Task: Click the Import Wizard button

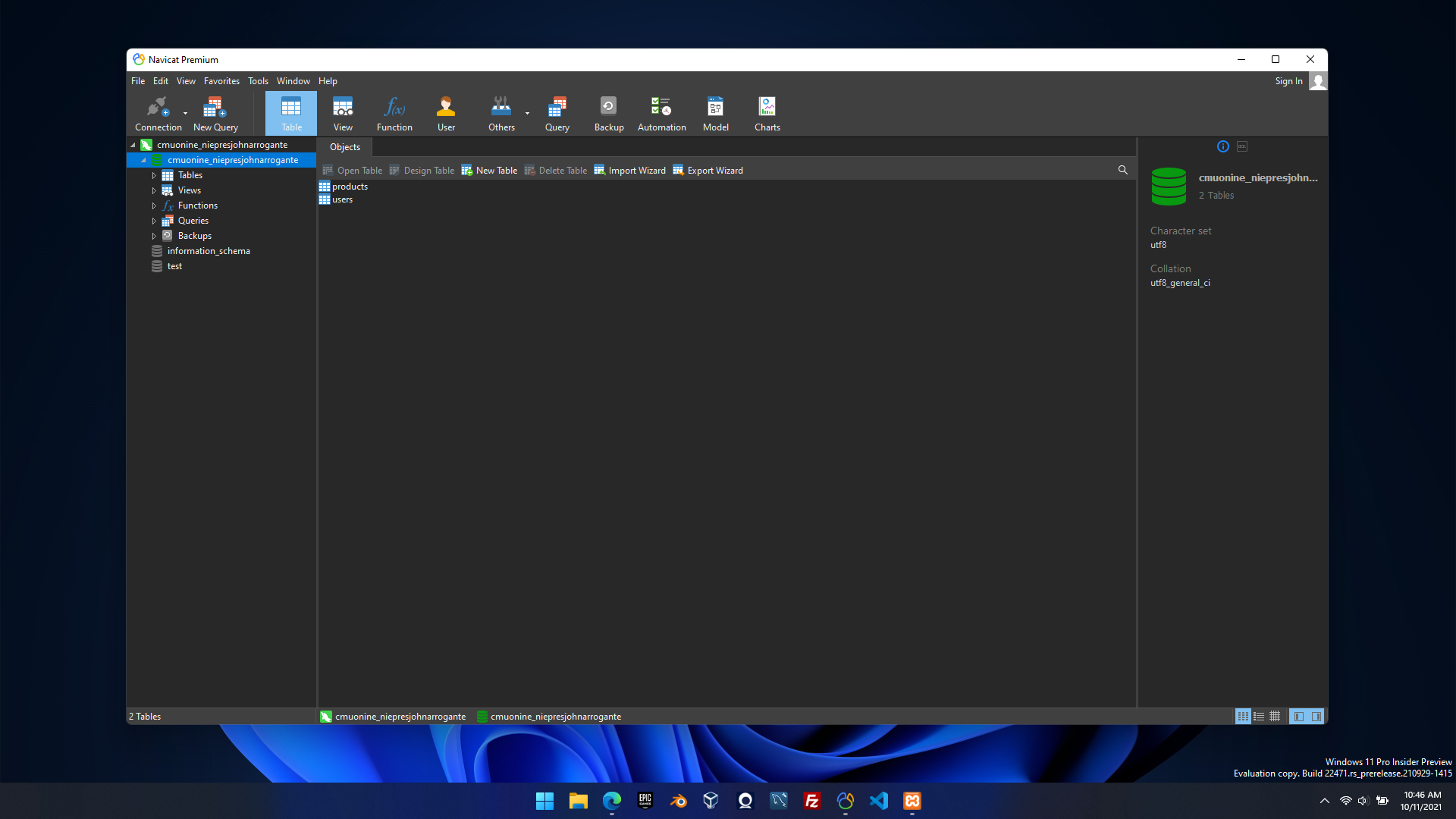Action: coord(629,171)
